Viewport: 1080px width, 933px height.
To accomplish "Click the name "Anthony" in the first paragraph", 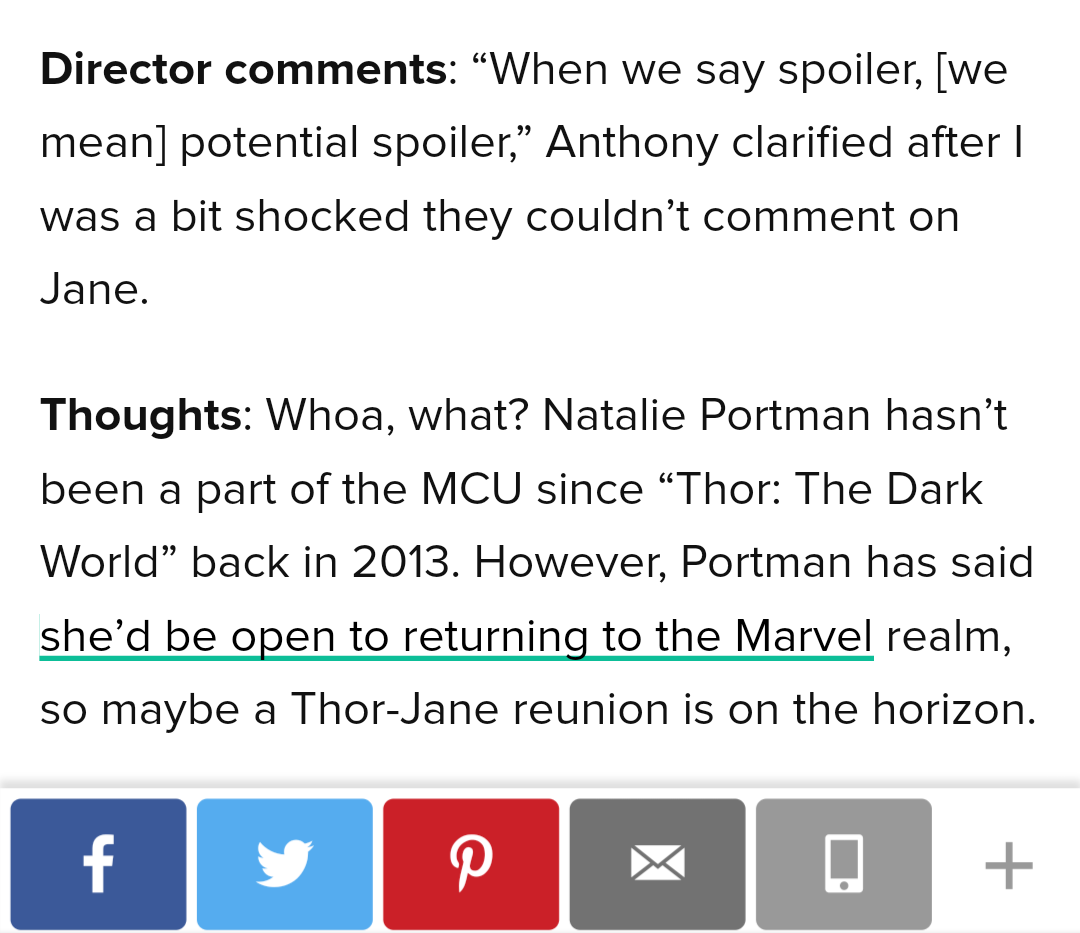I will (x=632, y=143).
